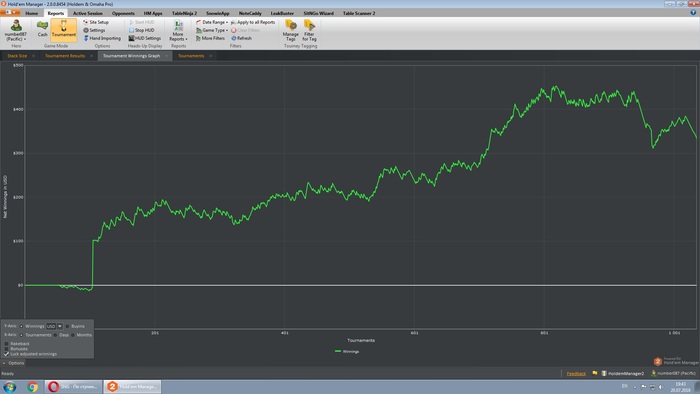Click the taskbar clock showing 19:43
This screenshot has height=394, width=700.
coord(680,387)
